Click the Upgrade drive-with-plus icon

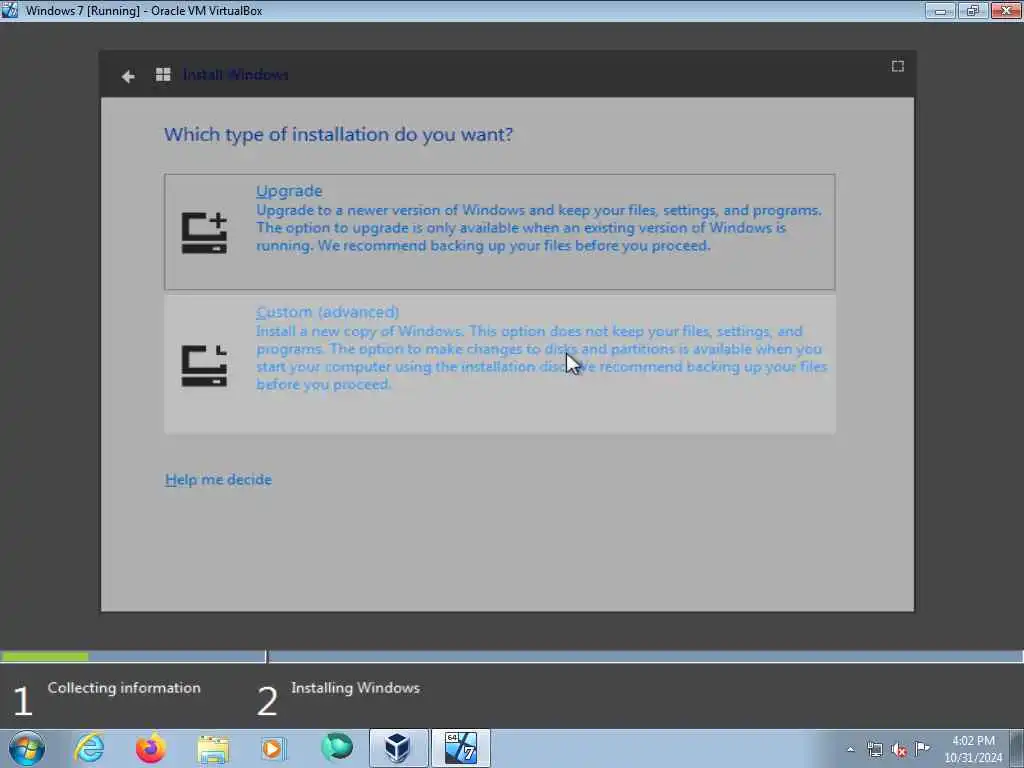click(204, 232)
